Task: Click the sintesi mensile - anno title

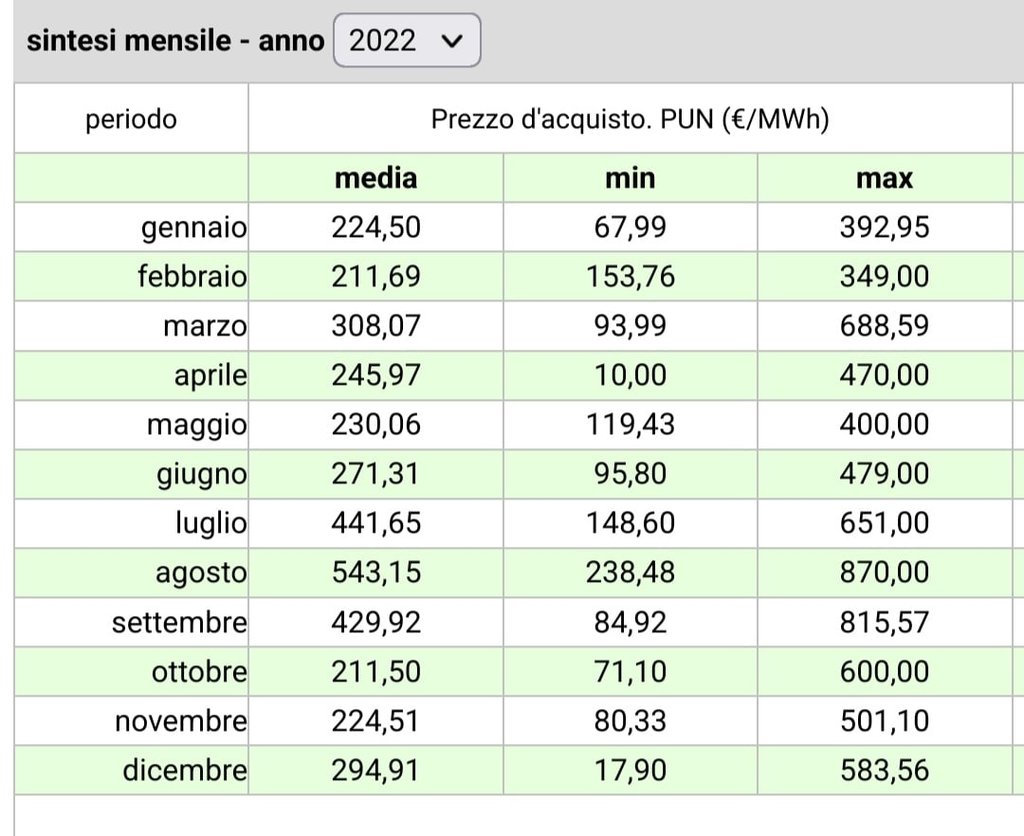Action: (x=175, y=40)
